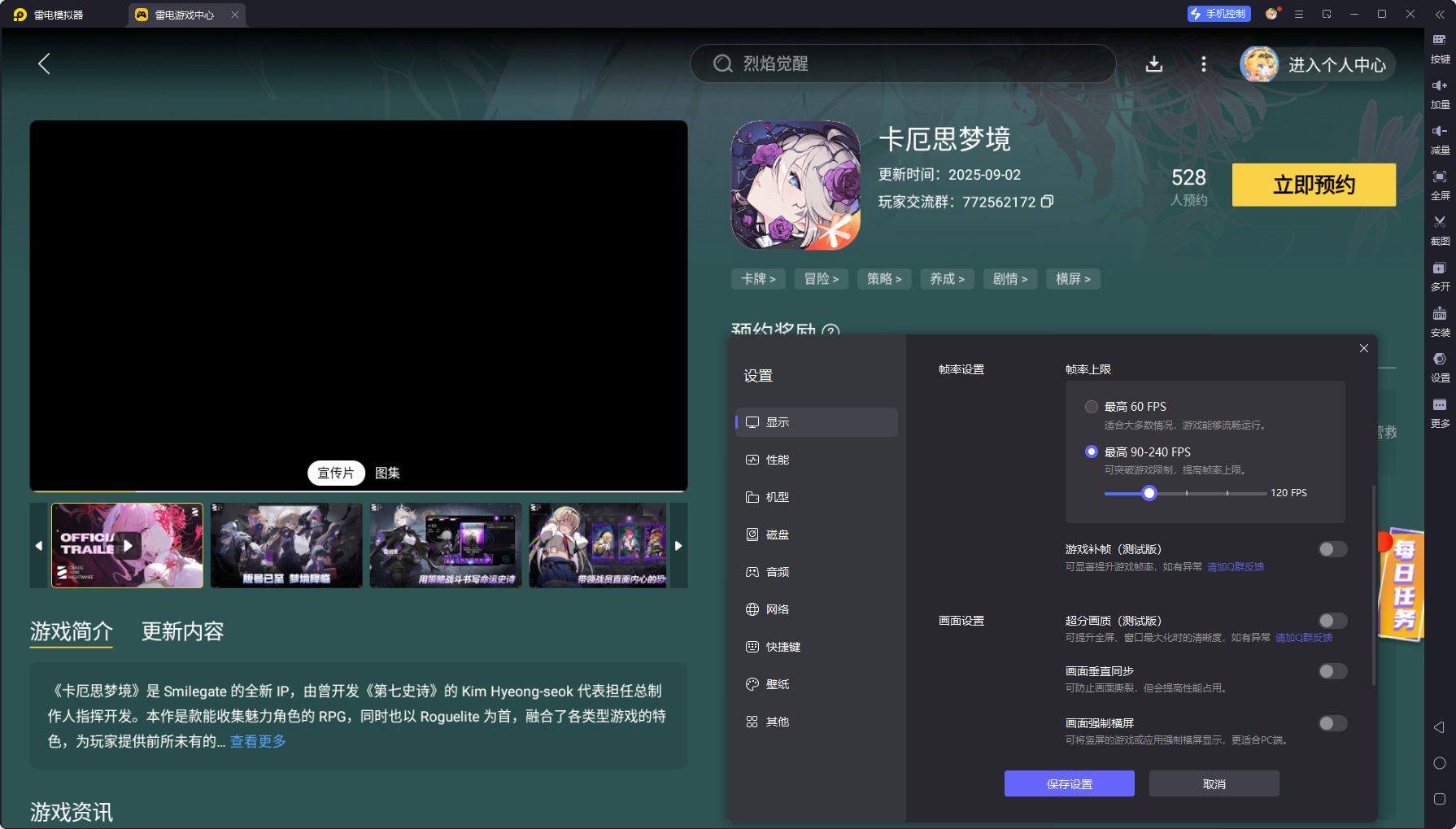Select the 音频 audio settings category
The image size is (1456, 829).
click(x=778, y=572)
